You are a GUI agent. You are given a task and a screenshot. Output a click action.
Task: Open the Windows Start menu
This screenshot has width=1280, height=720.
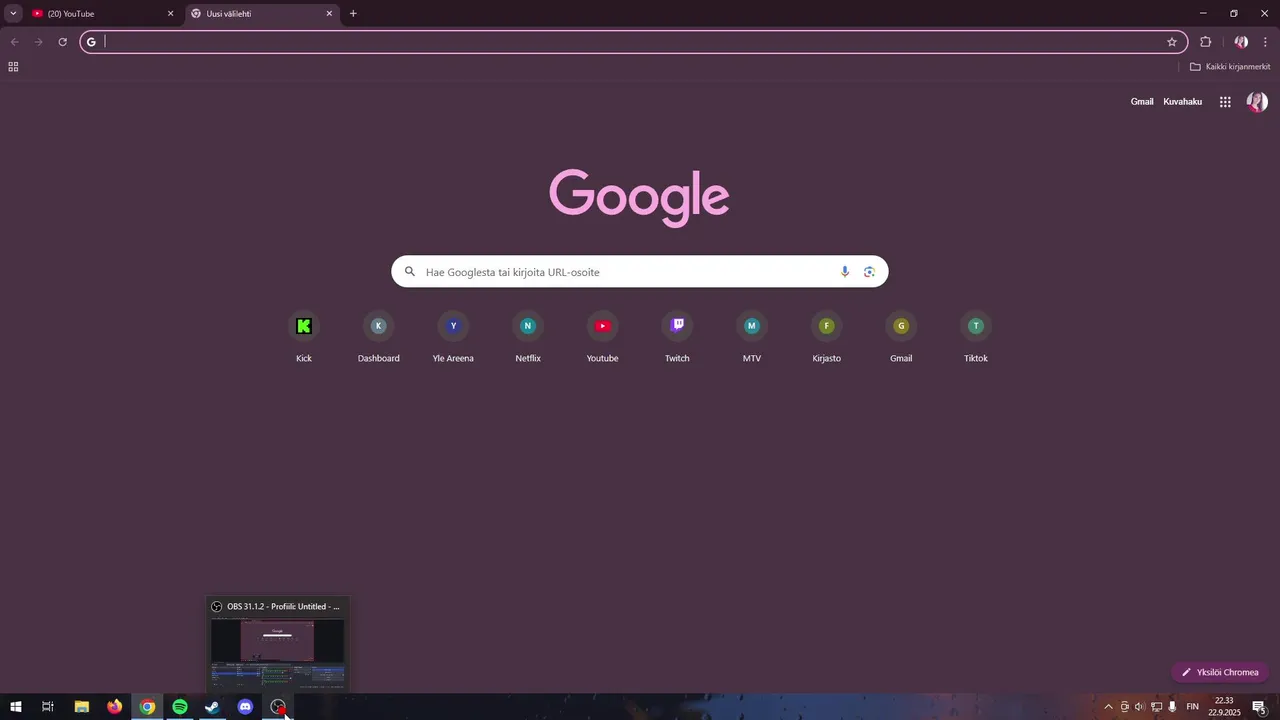[x=16, y=707]
